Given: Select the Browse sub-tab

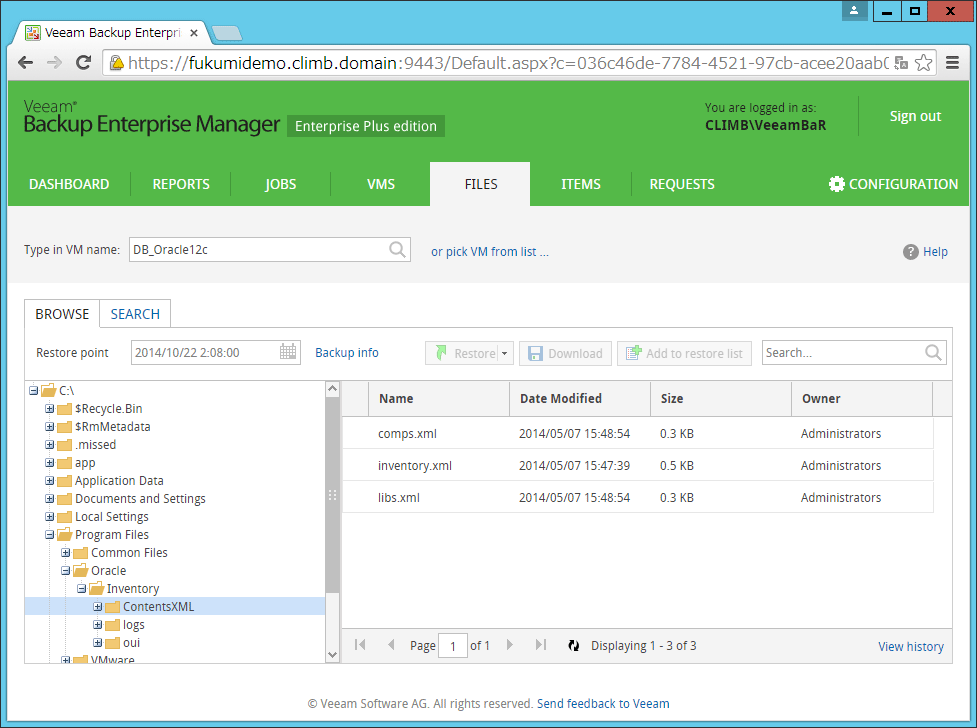Looking at the screenshot, I should [62, 314].
